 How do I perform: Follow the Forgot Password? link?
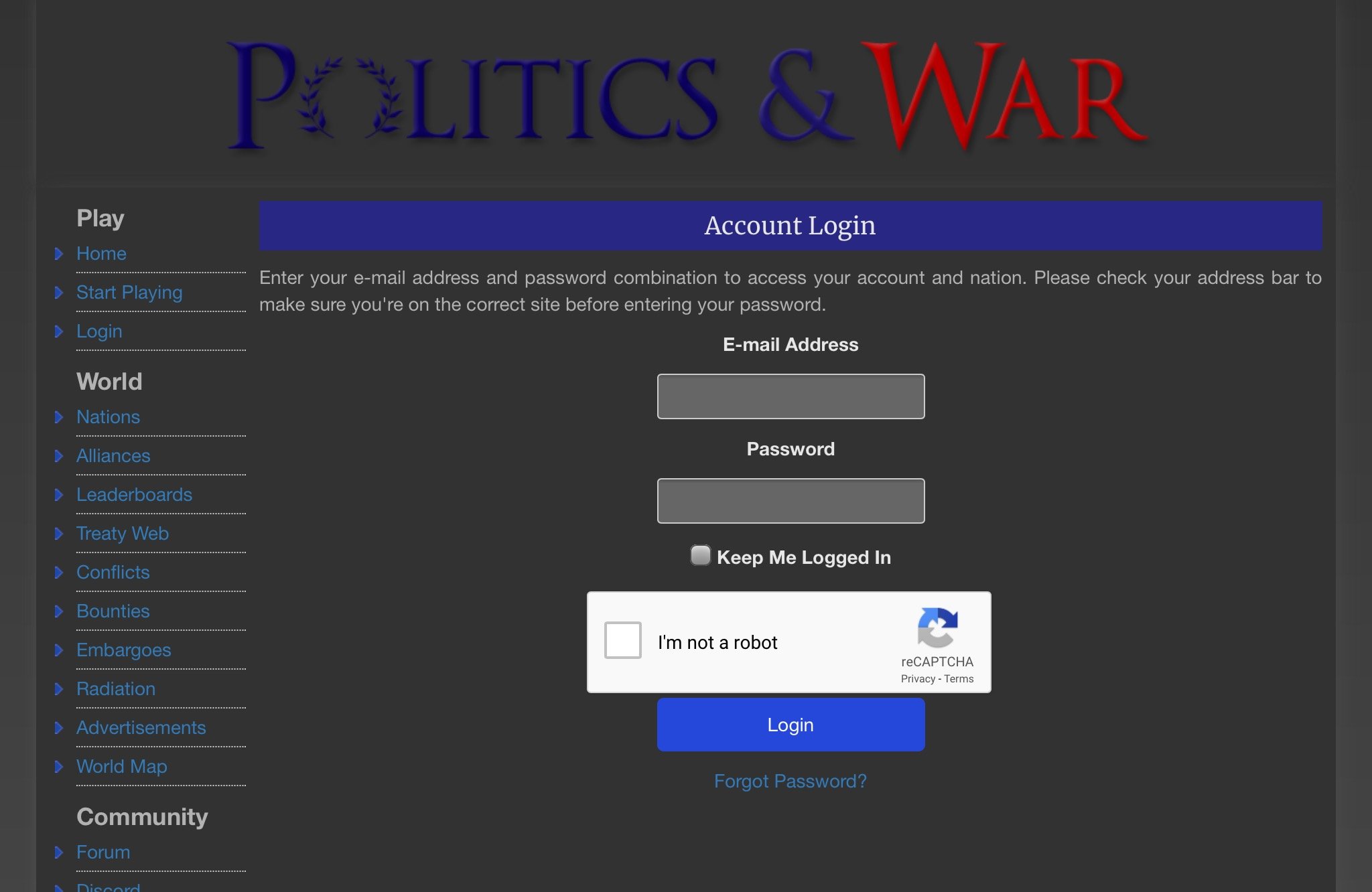coord(791,782)
